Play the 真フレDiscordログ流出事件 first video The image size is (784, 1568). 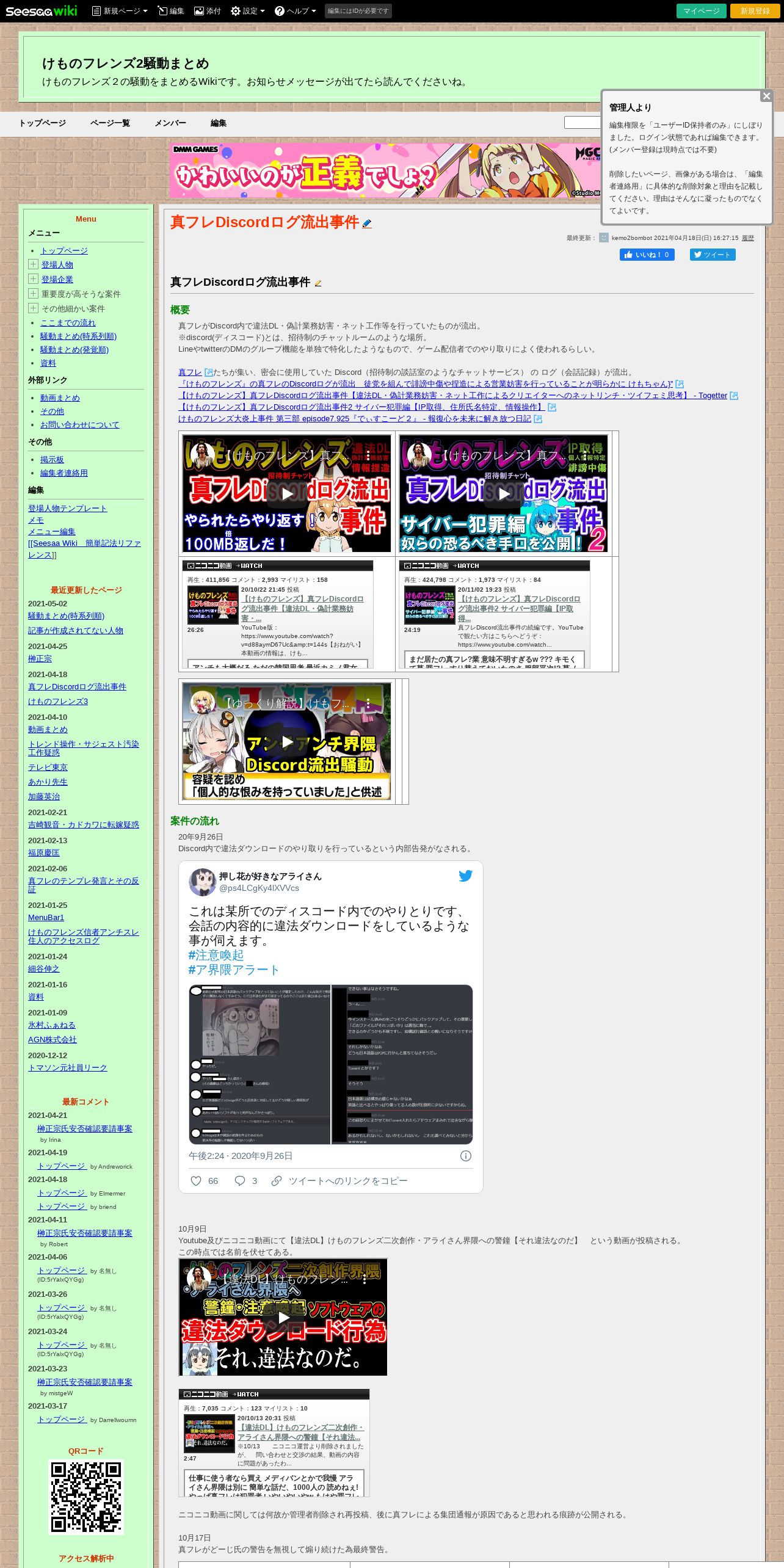(x=287, y=493)
